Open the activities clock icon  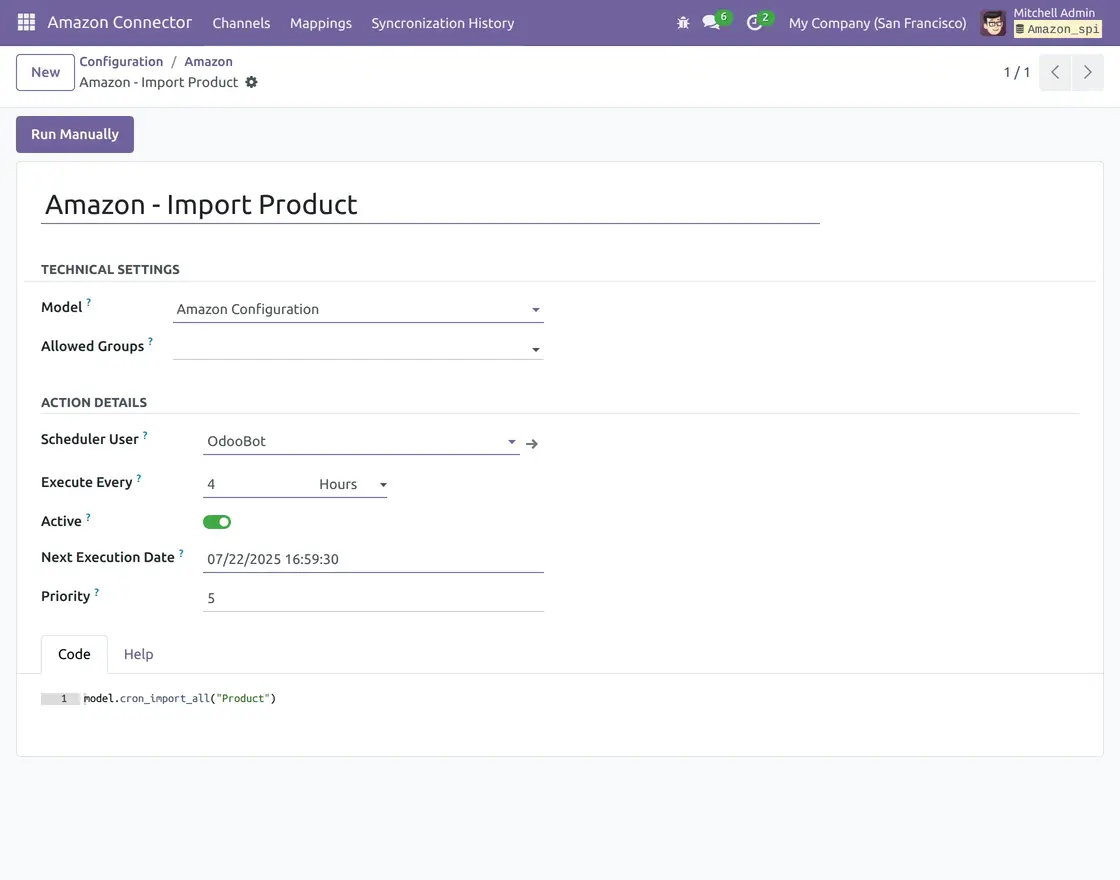click(755, 22)
